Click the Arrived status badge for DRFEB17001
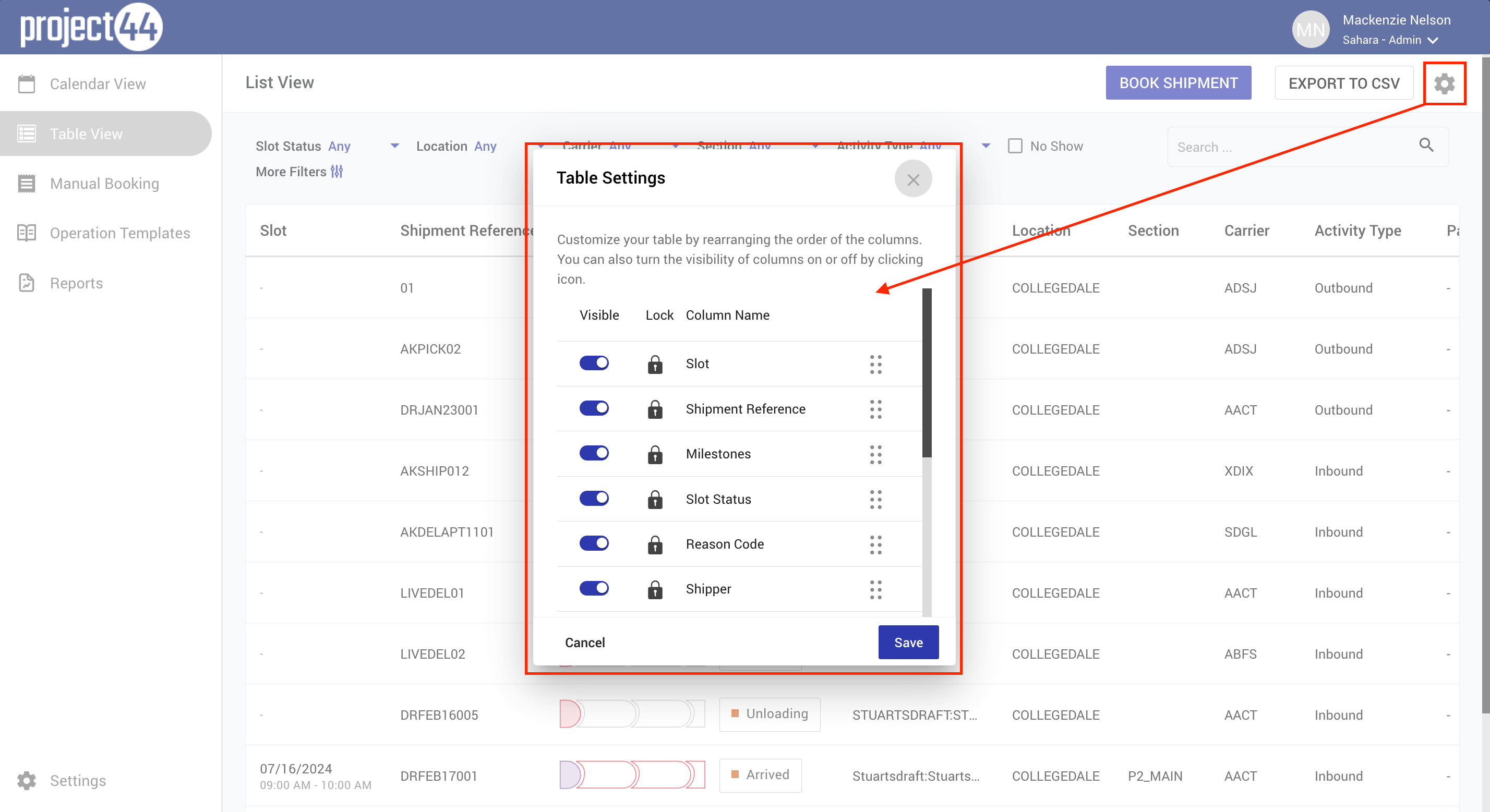This screenshot has height=812, width=1490. point(760,775)
